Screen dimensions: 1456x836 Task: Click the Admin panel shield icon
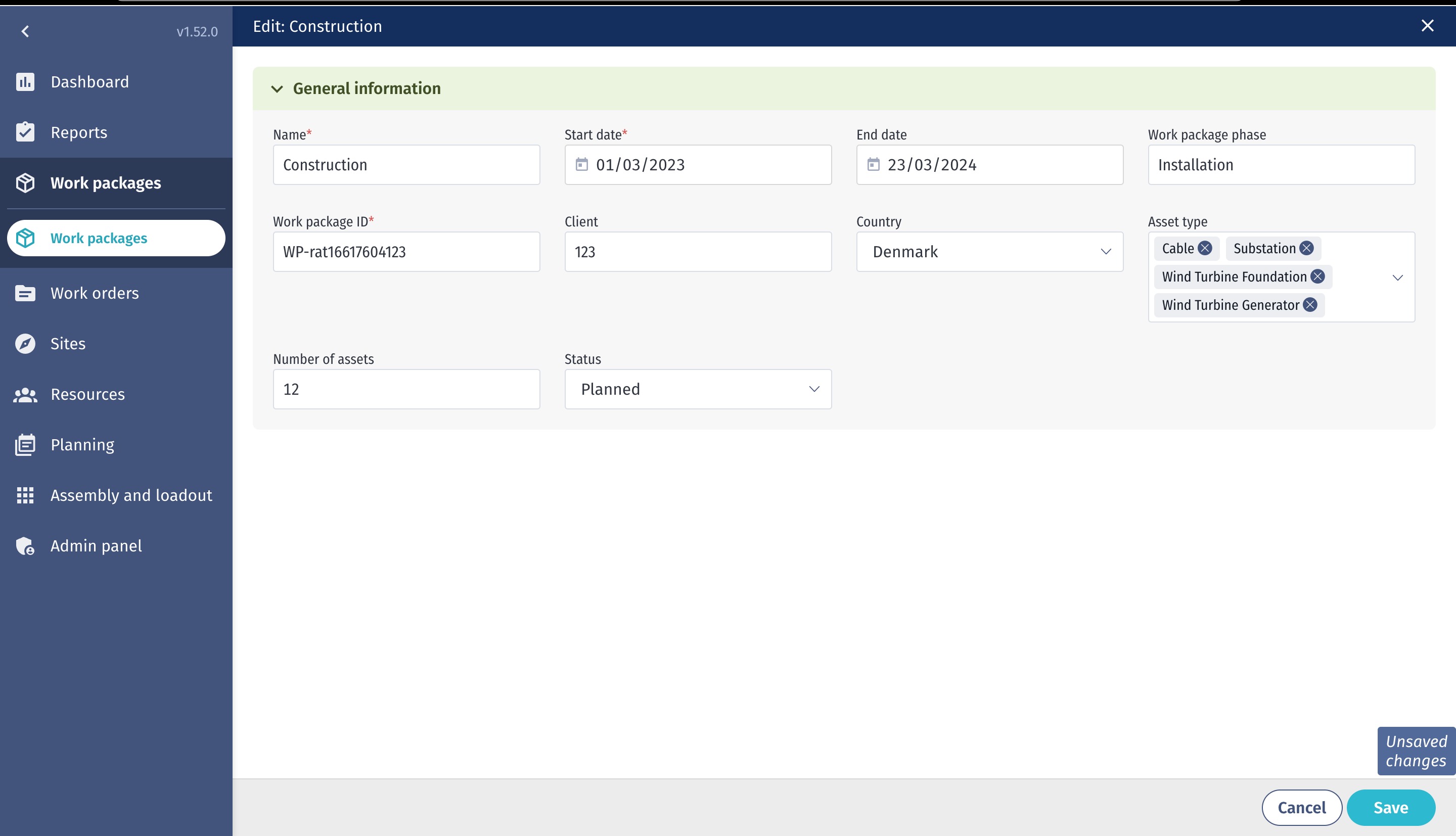click(25, 545)
